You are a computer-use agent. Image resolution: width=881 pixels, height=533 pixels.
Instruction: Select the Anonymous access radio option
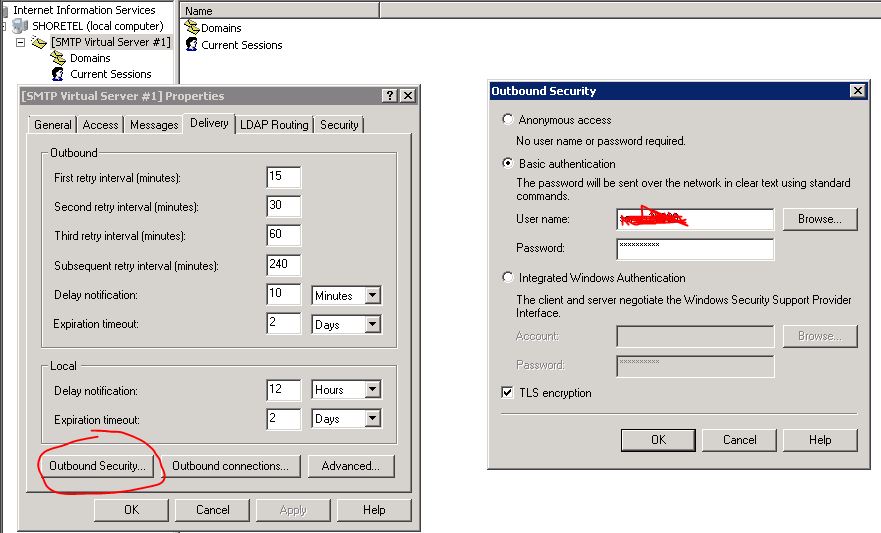pyautogui.click(x=508, y=120)
